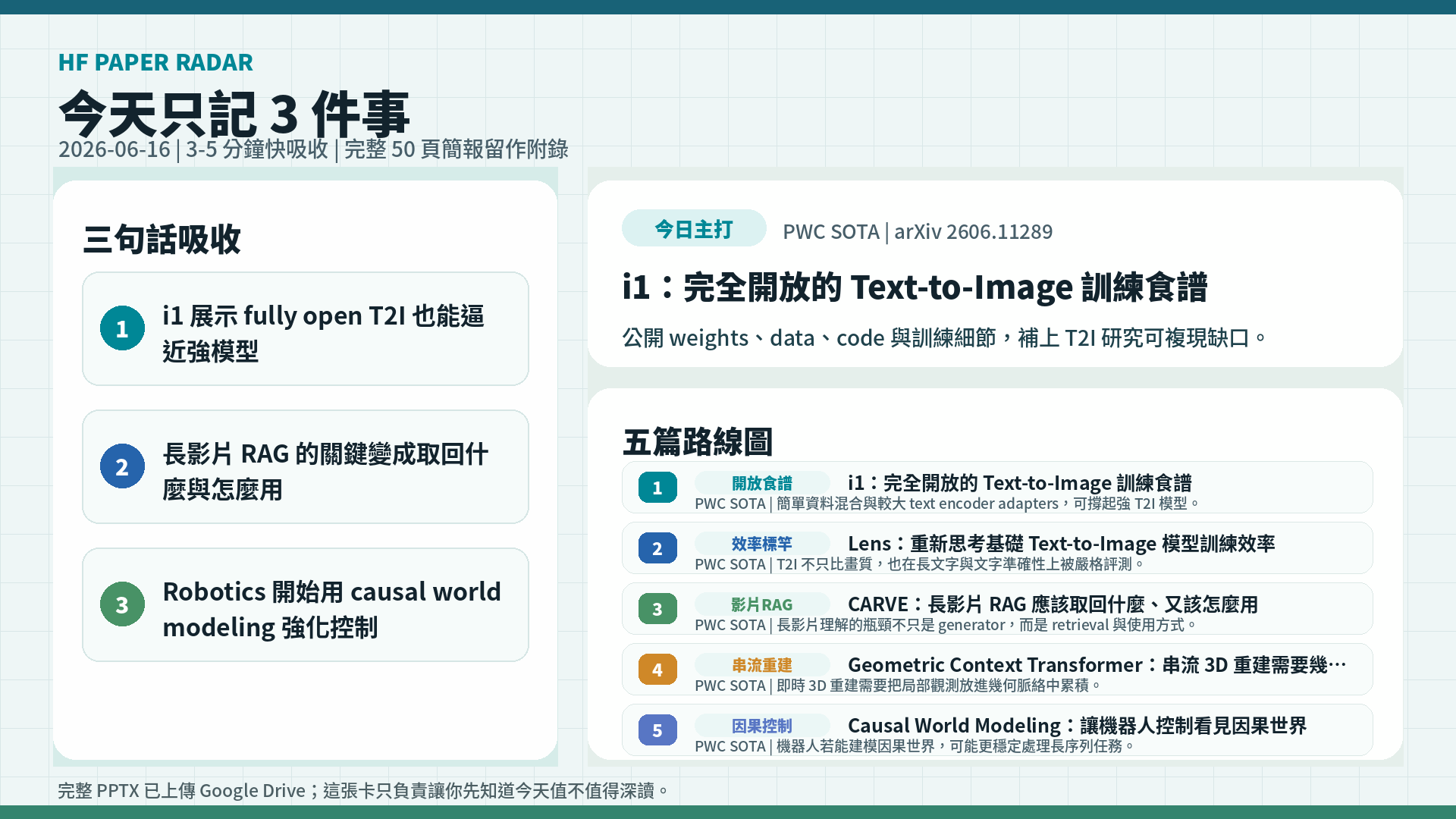Viewport: 1456px width, 819px height.
Task: Click roadmap title Geometric Context Transformer
Action: (1097, 664)
